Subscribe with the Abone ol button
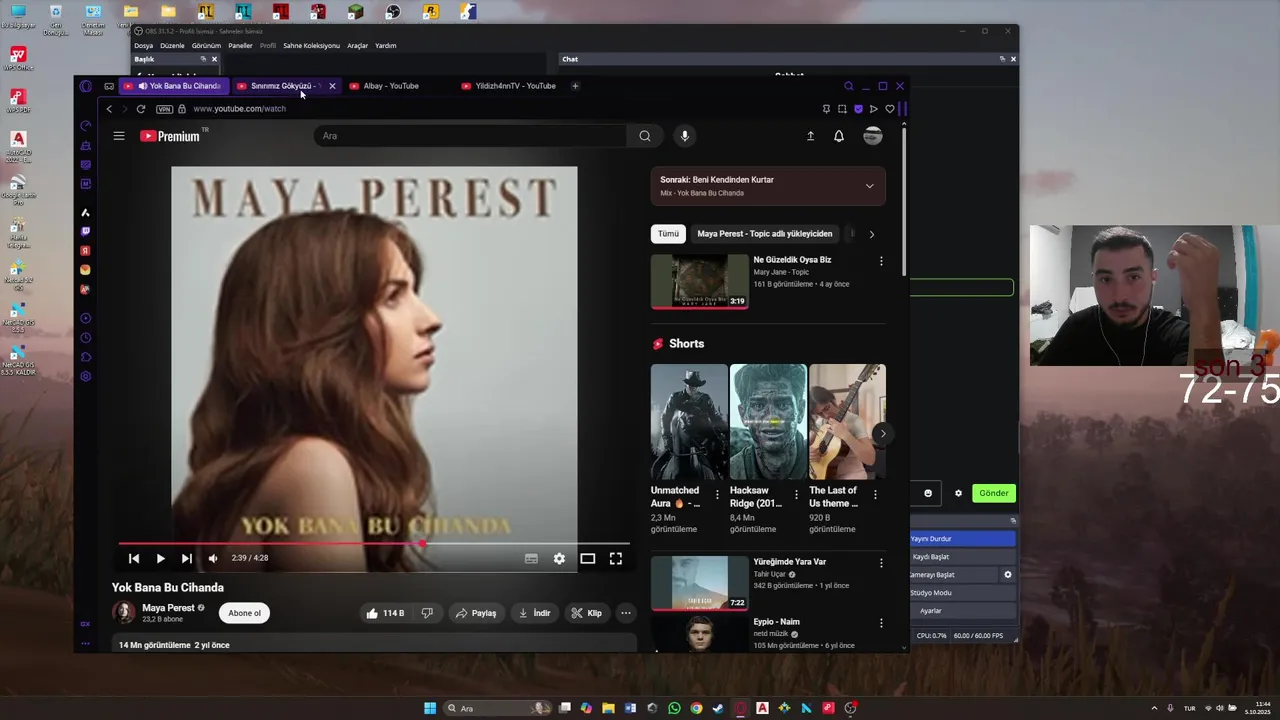 click(244, 613)
